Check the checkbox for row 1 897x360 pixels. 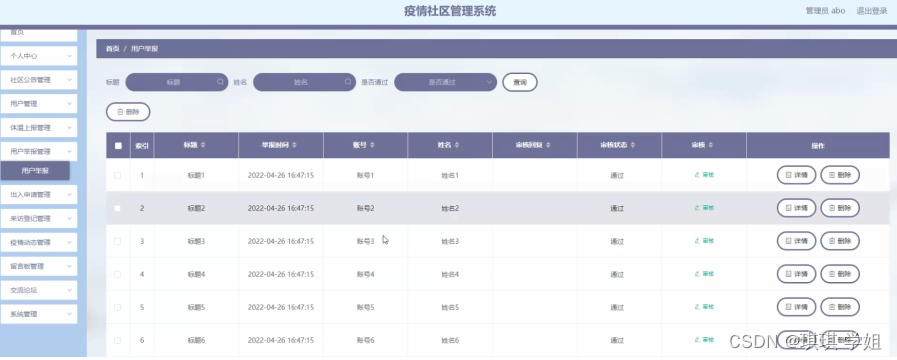(x=117, y=175)
